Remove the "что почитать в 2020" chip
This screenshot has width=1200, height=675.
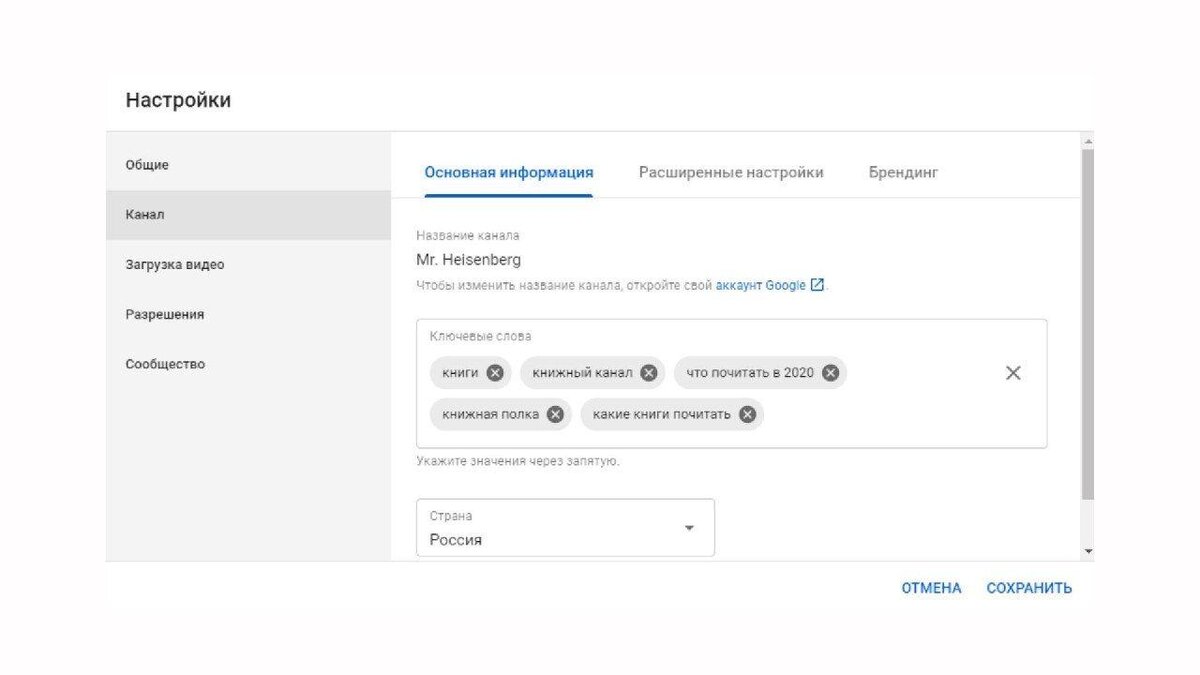point(831,373)
